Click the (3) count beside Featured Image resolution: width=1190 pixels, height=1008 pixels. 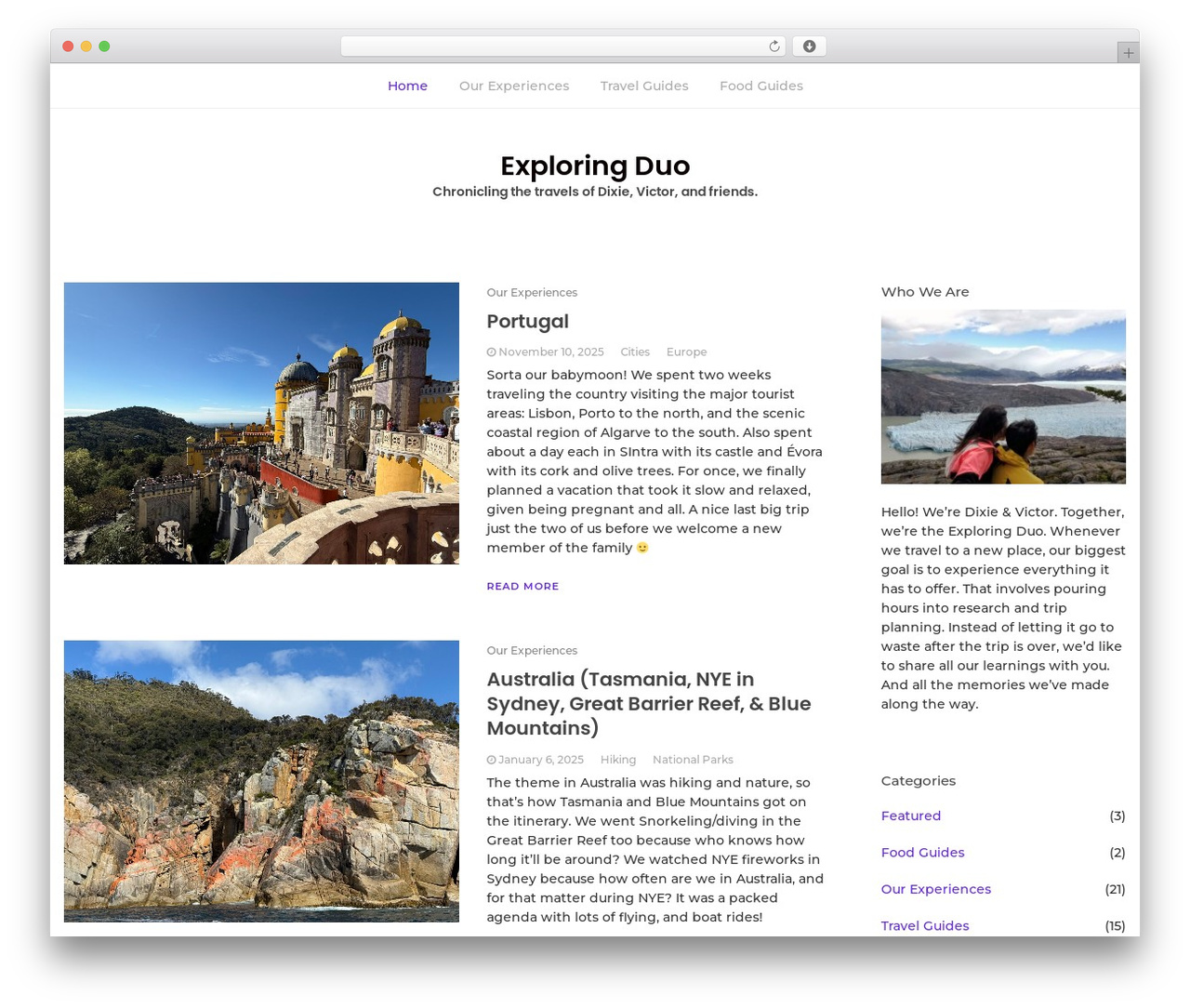(x=1117, y=816)
